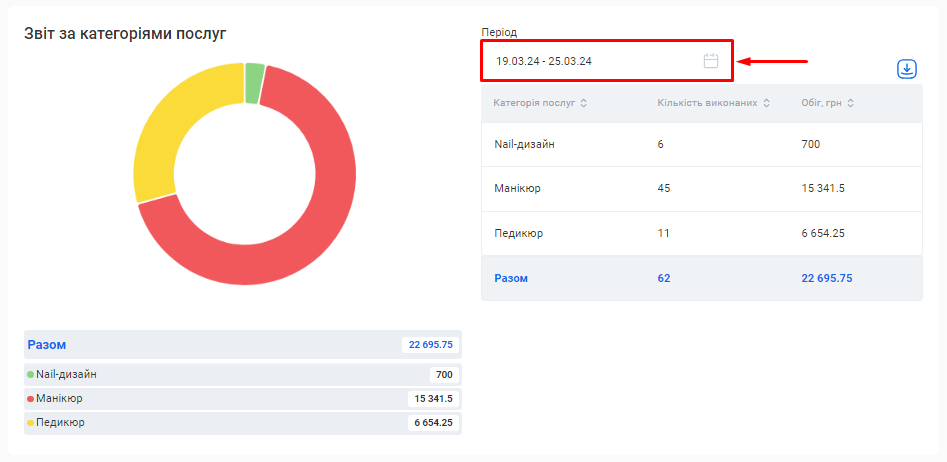The image size is (947, 462).
Task: Click the Педикюр legend value 6 654.25
Action: [x=433, y=423]
